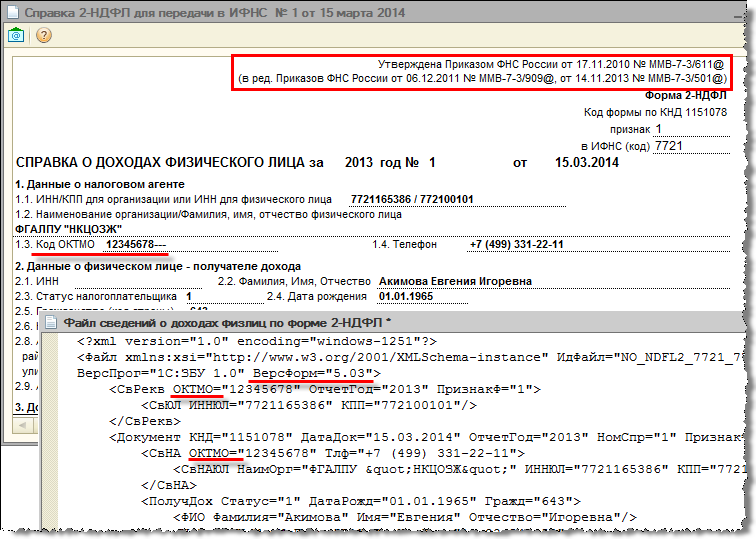Click the file icon of XML window title
This screenshot has height=539, width=756.
point(51,322)
